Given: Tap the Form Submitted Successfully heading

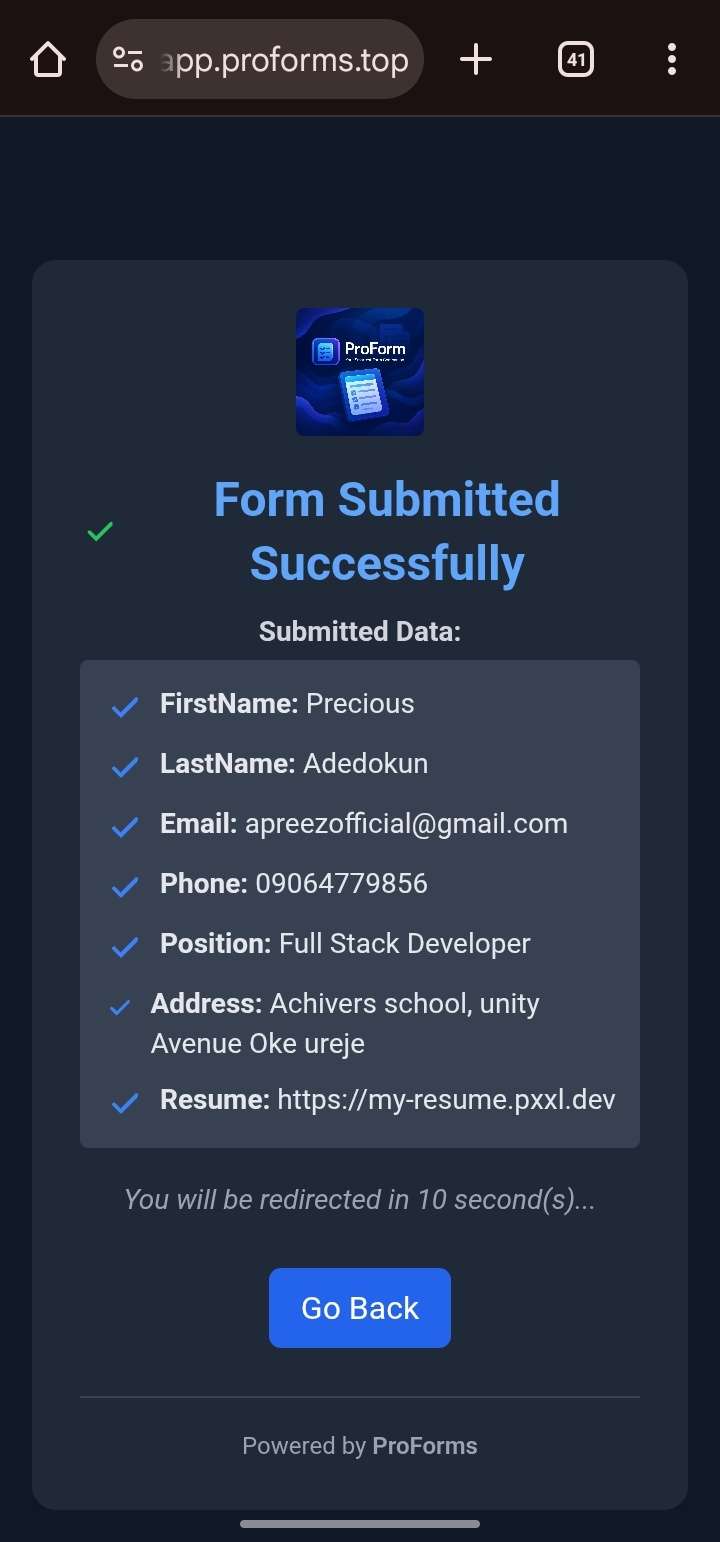Looking at the screenshot, I should (x=387, y=531).
